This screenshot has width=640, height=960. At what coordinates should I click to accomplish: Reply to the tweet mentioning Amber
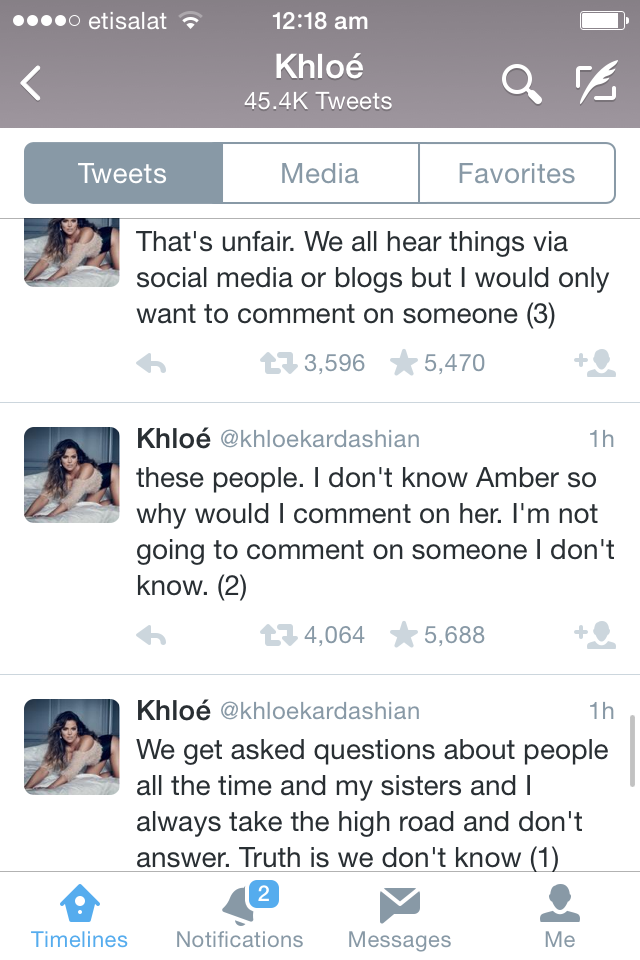(x=151, y=635)
